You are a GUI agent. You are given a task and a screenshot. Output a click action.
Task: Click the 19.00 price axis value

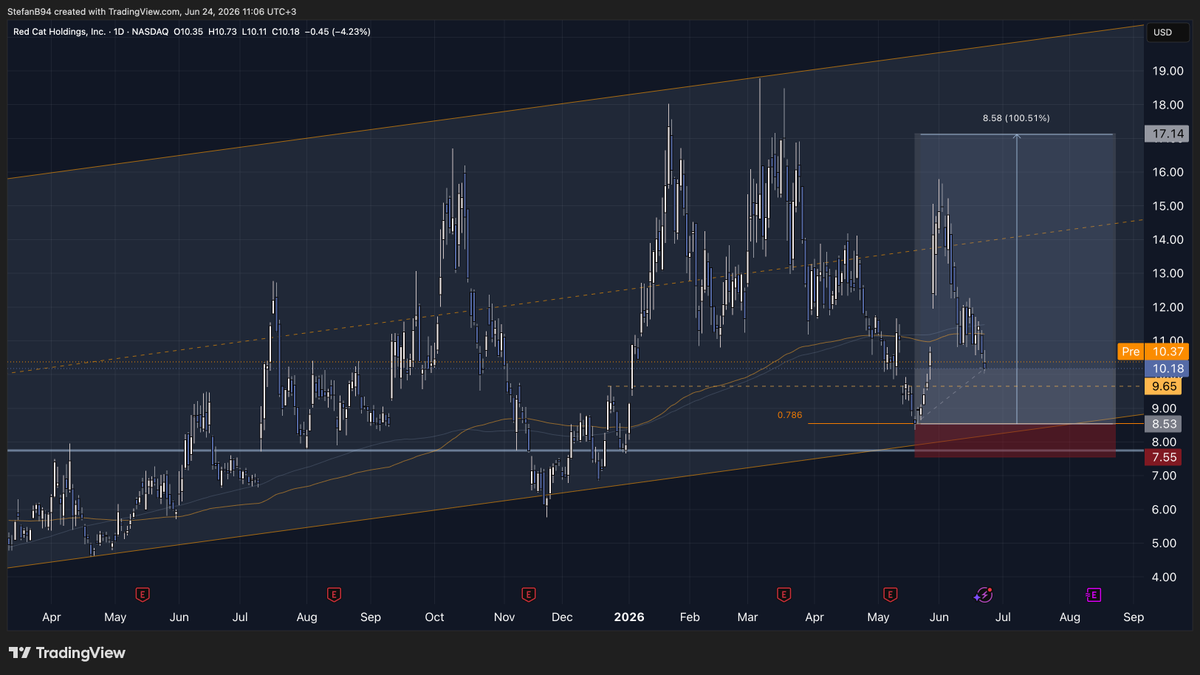(x=1166, y=71)
